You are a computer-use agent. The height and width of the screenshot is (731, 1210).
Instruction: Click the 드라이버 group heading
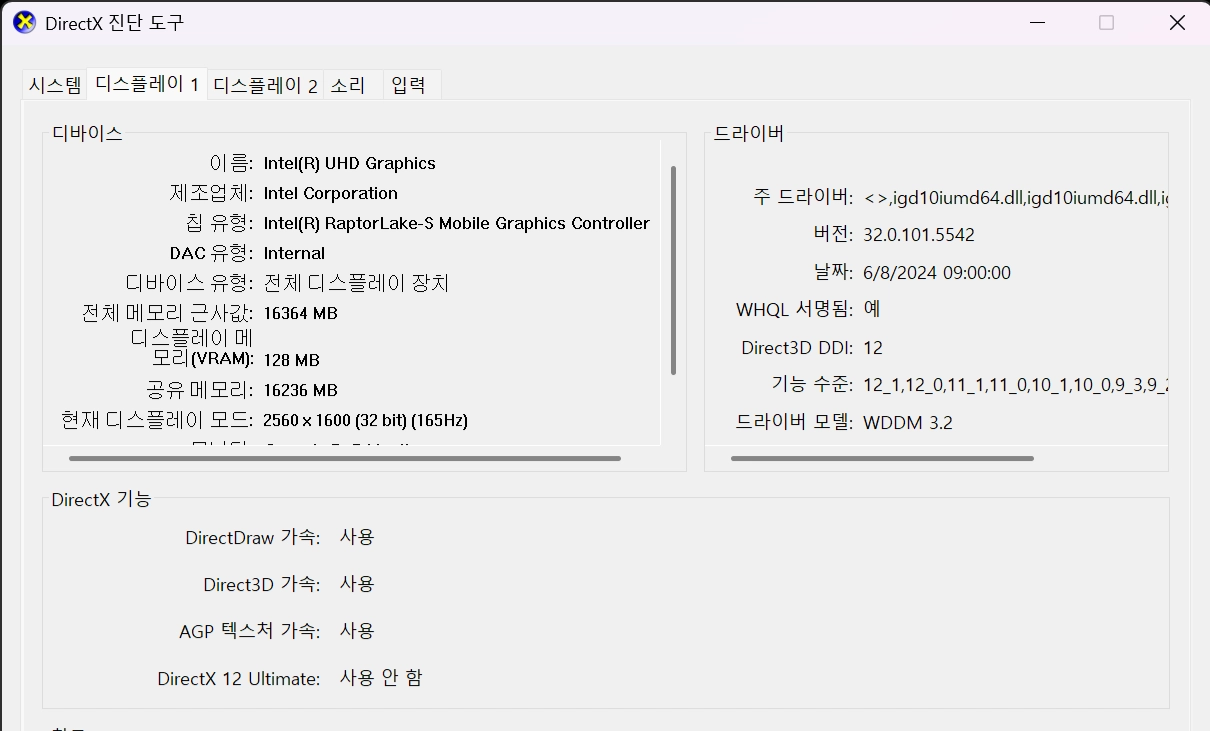coord(749,133)
